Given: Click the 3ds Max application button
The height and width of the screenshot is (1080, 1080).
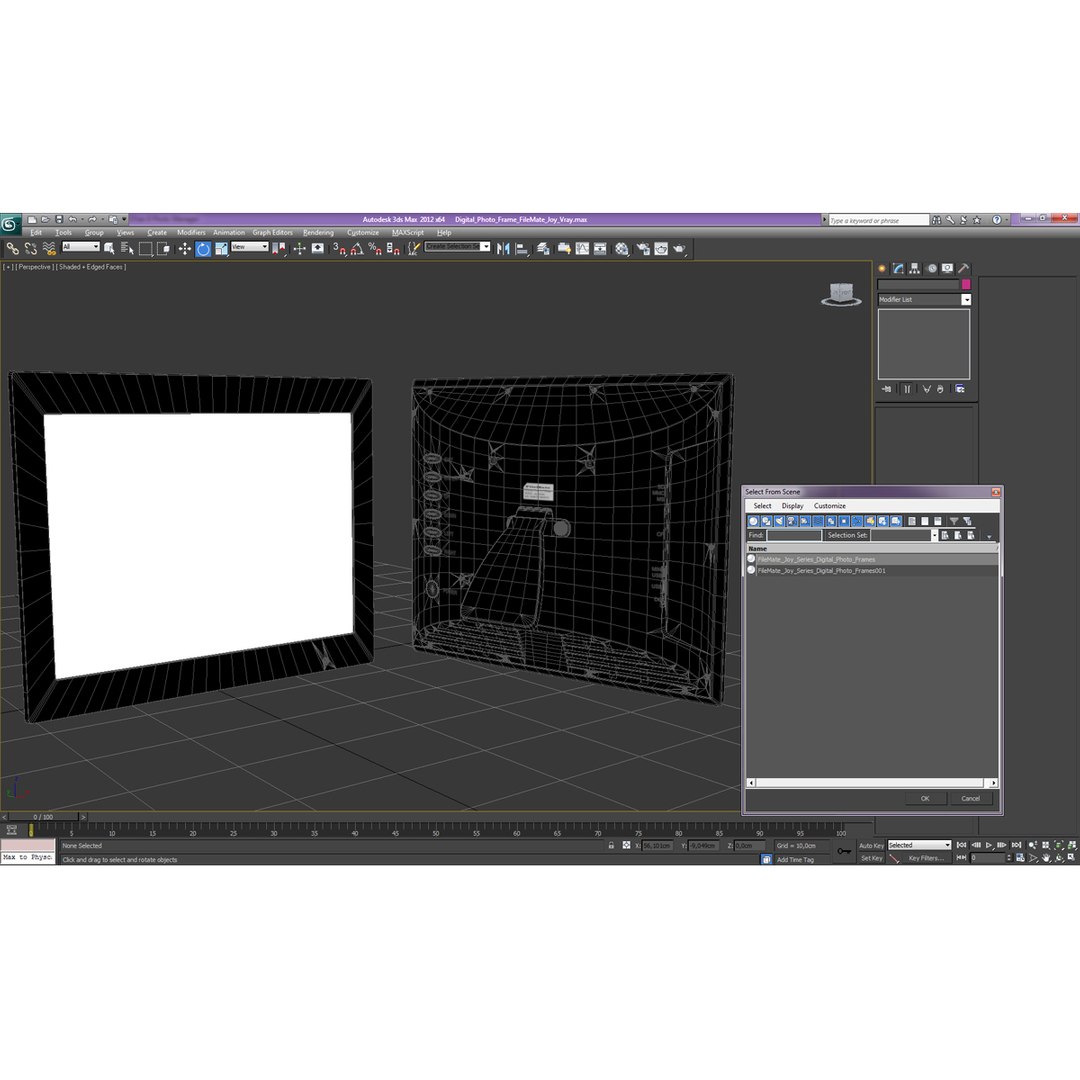Looking at the screenshot, I should (10, 224).
